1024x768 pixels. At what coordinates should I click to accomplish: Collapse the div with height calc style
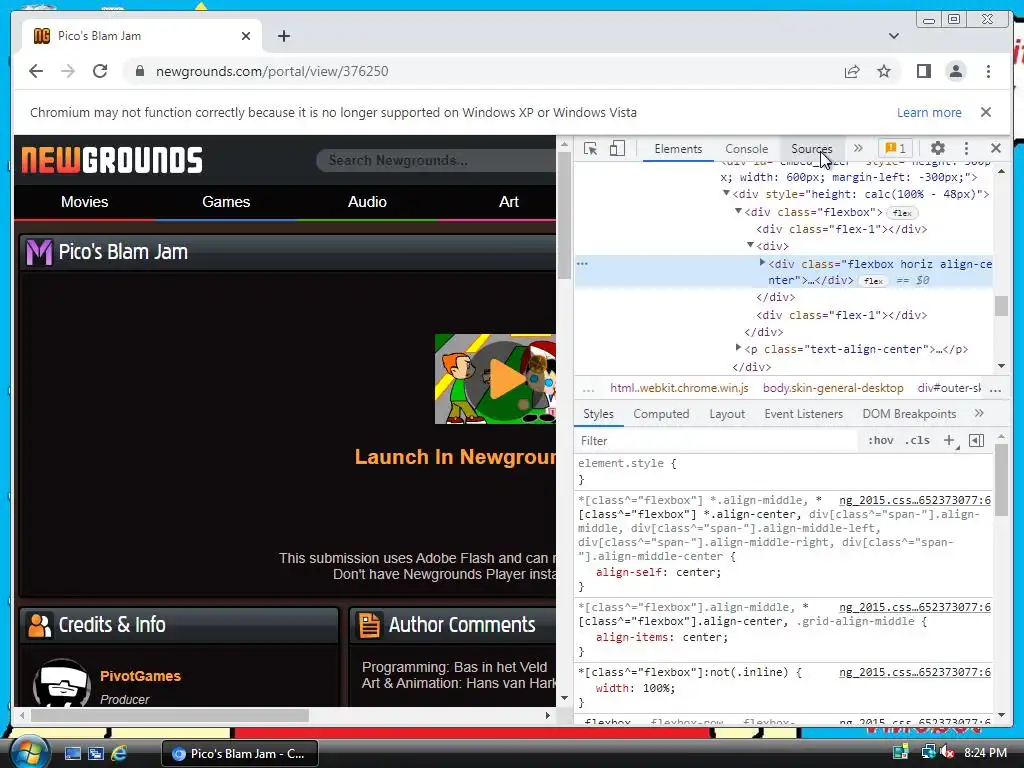726,193
